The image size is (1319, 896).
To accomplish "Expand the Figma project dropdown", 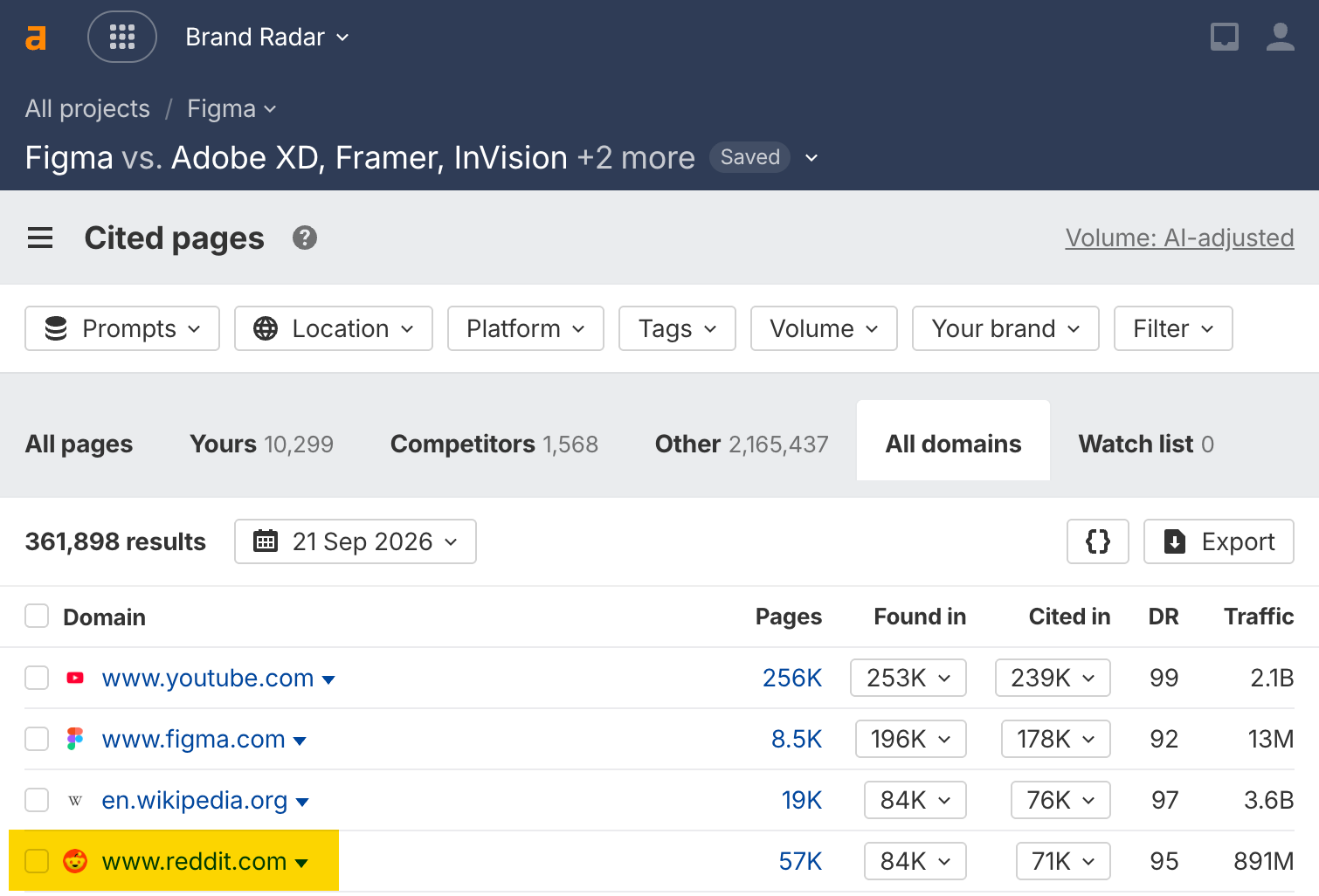I will tap(231, 109).
